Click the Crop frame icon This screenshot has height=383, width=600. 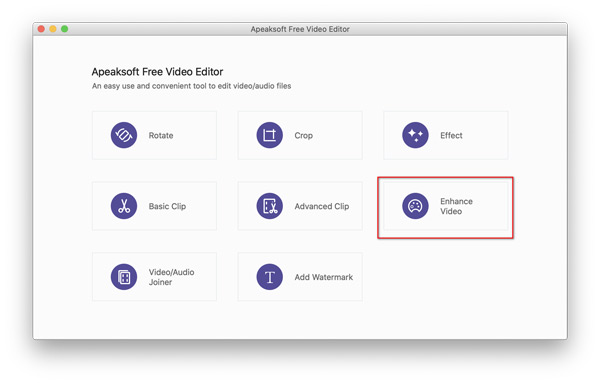coord(269,135)
